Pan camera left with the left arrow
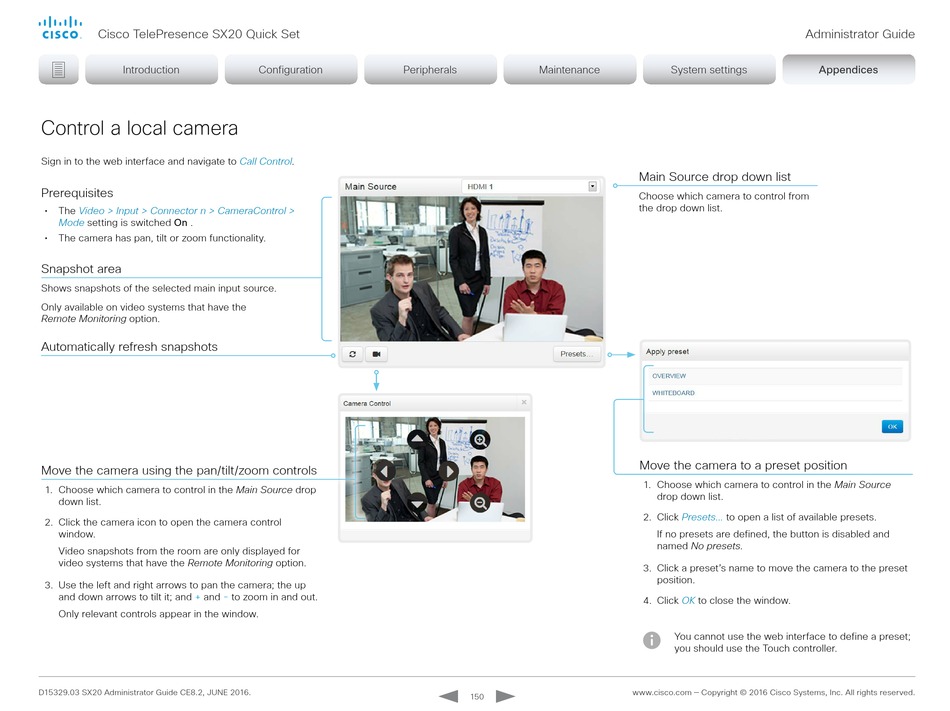The image size is (950, 711). tap(384, 471)
